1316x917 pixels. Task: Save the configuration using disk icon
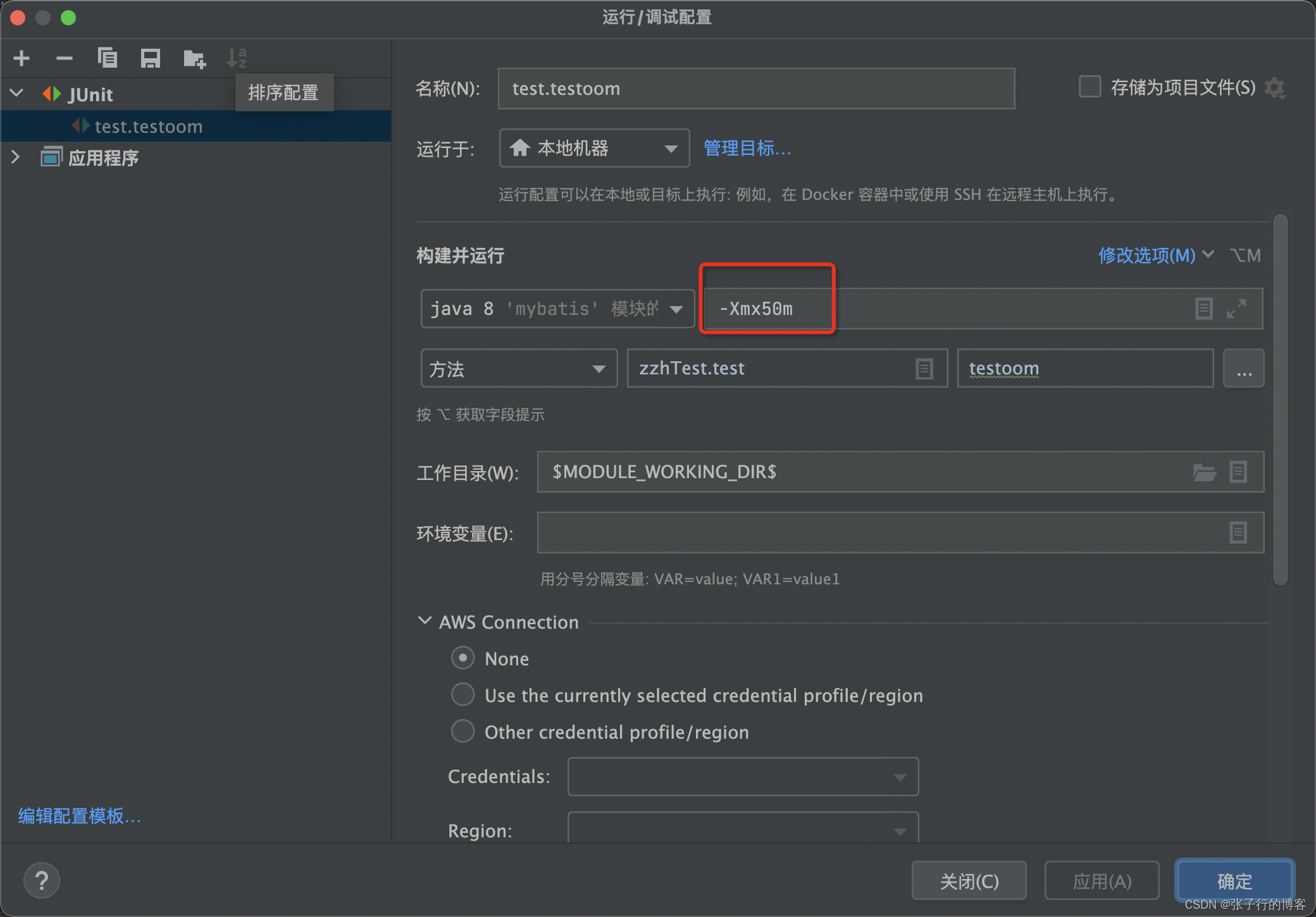(x=150, y=58)
